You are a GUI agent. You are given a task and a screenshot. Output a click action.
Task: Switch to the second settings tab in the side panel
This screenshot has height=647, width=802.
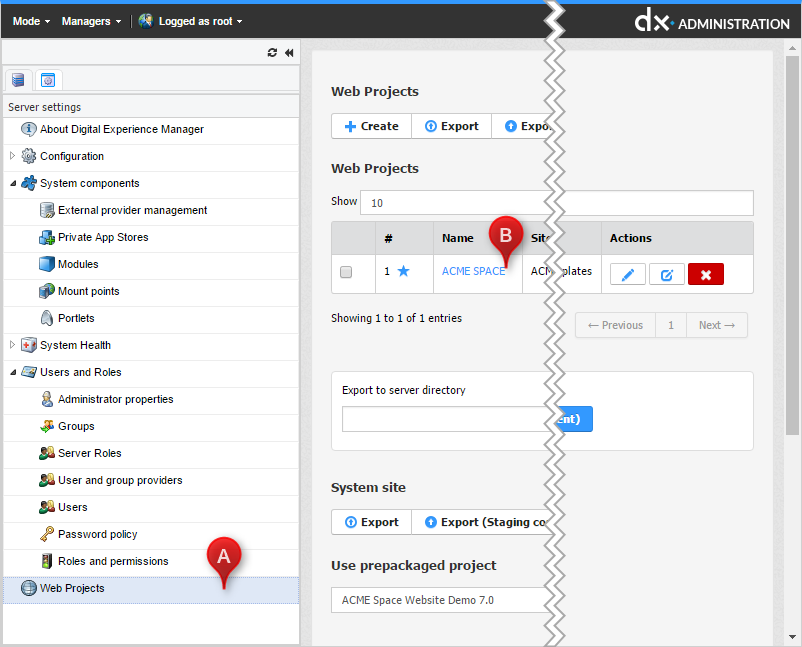(x=47, y=80)
